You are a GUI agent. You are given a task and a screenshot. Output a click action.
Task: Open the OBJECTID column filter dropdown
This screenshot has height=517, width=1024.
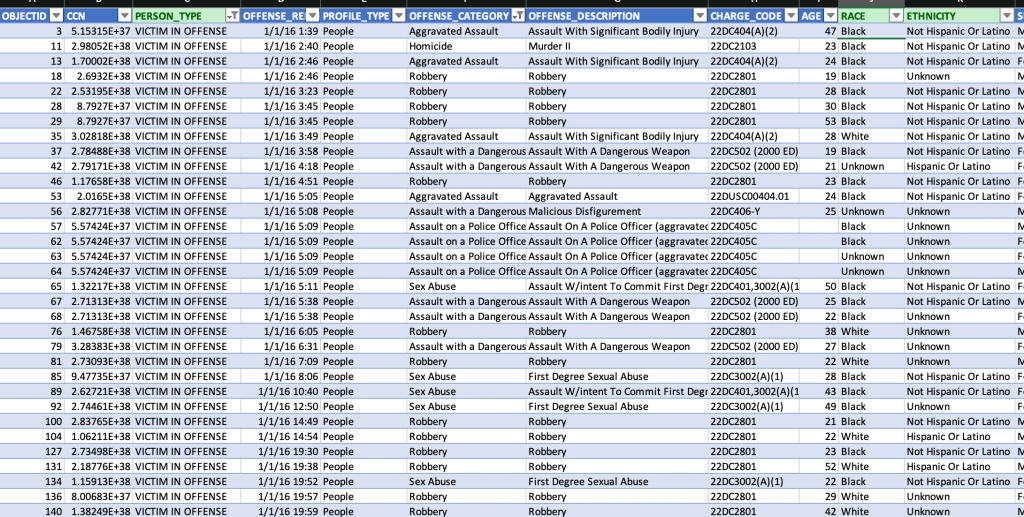tap(56, 16)
